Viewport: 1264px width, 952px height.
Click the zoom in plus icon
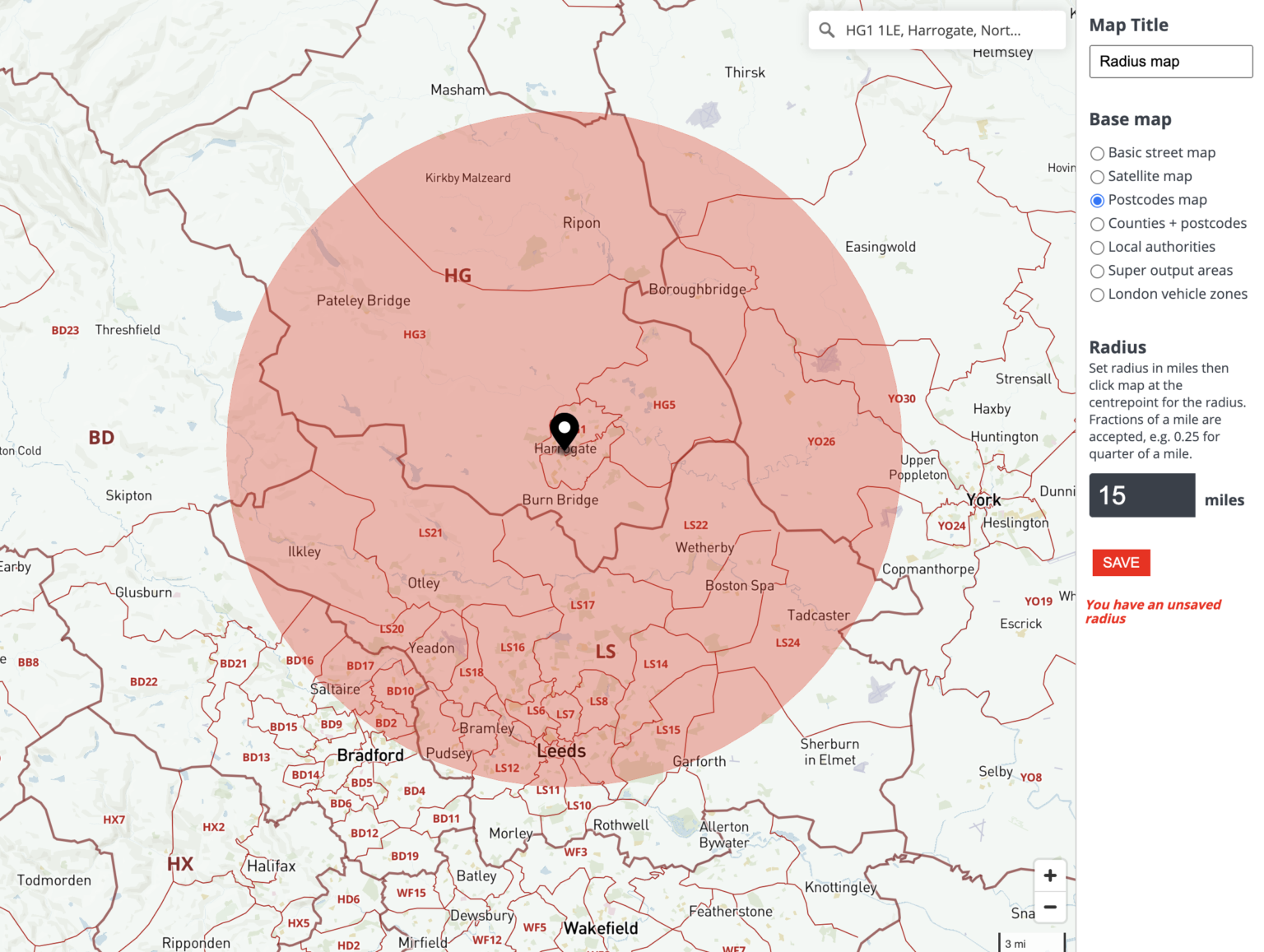[x=1050, y=875]
